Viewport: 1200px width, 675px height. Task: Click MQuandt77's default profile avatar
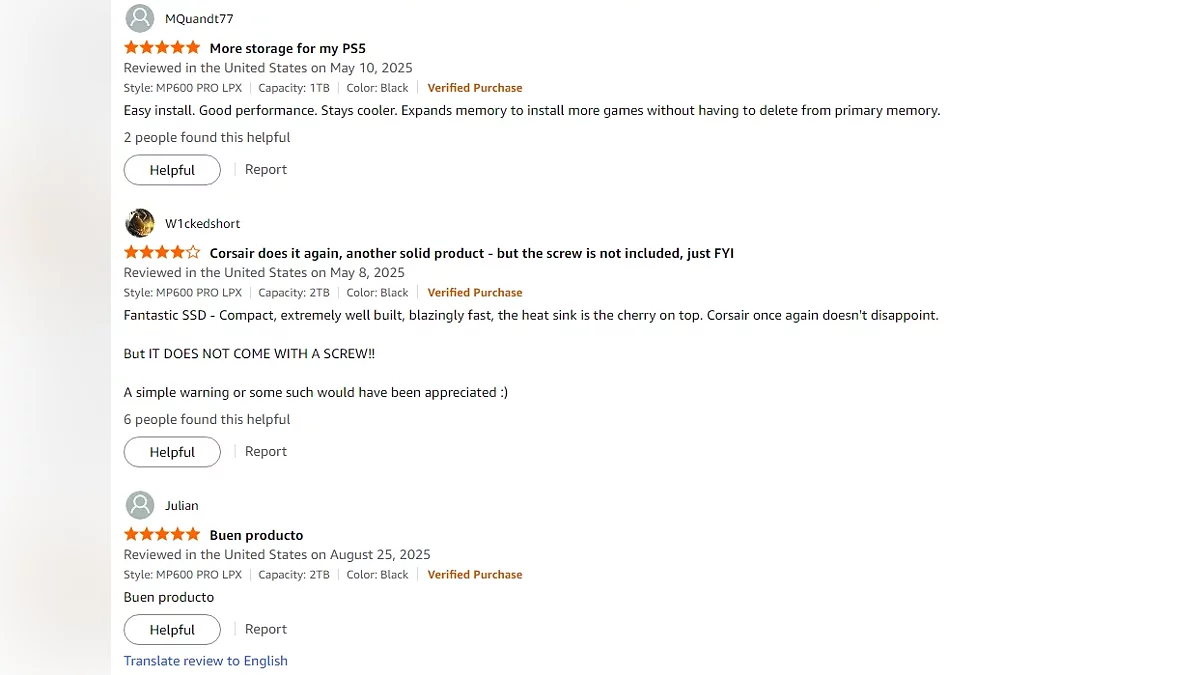point(140,18)
